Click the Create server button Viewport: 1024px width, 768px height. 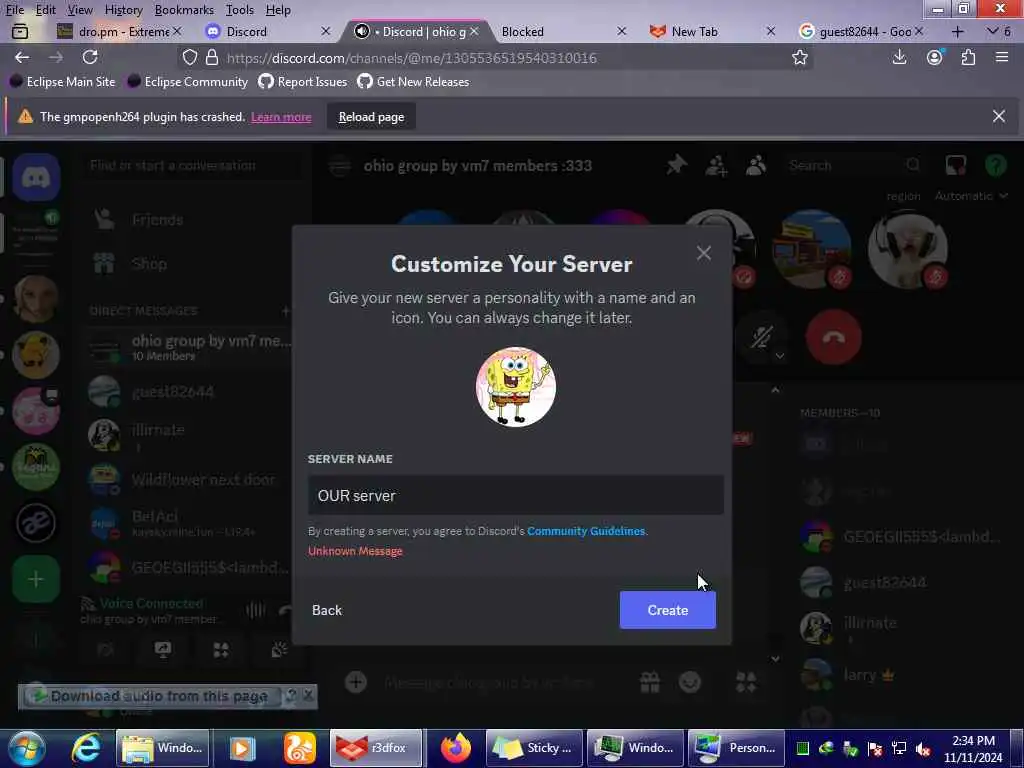tap(667, 610)
